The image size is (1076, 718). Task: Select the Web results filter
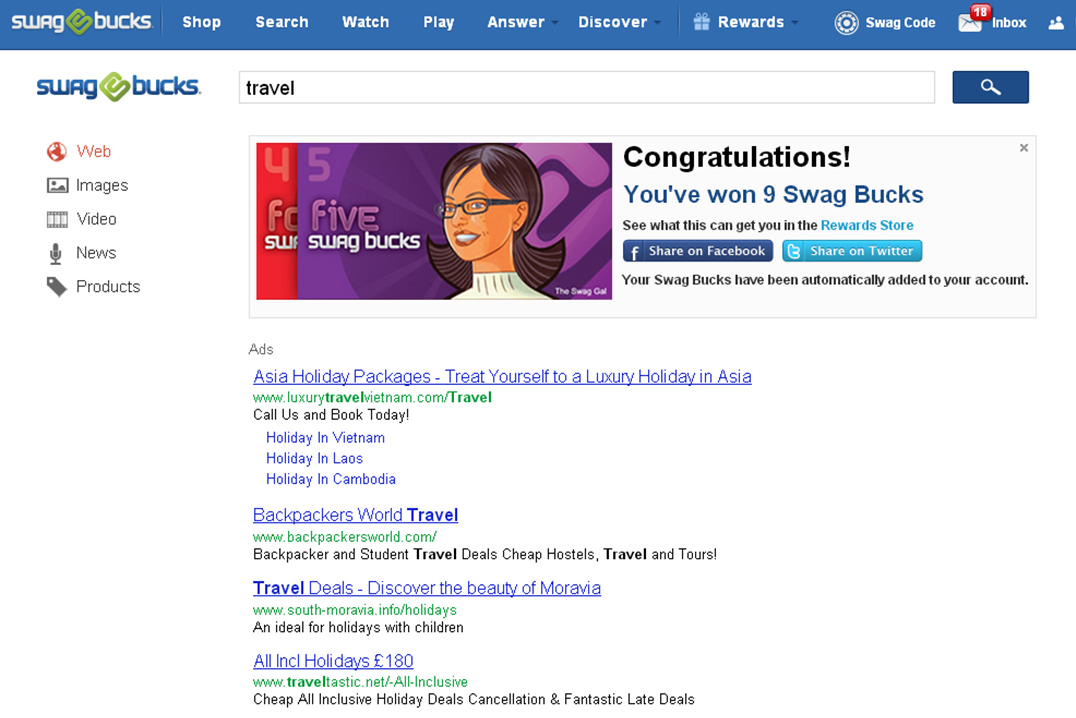click(91, 151)
